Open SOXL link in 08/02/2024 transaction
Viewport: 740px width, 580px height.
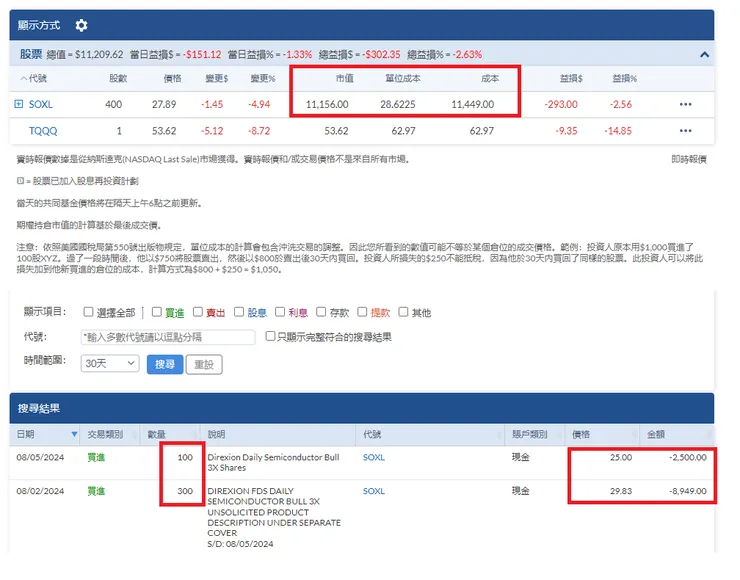click(x=374, y=491)
